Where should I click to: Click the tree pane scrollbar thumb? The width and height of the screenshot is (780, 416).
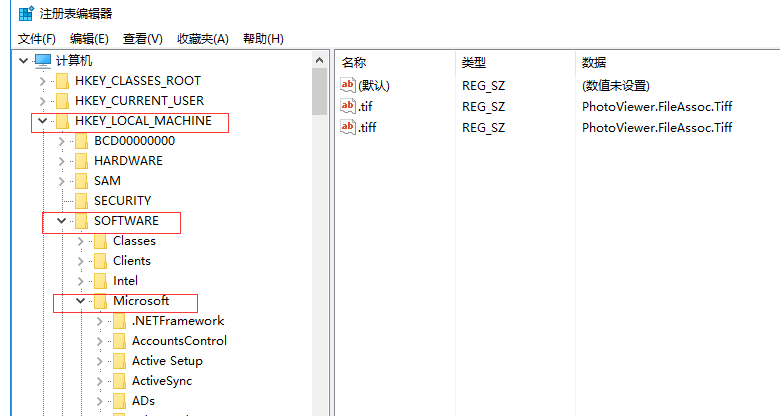(x=319, y=92)
